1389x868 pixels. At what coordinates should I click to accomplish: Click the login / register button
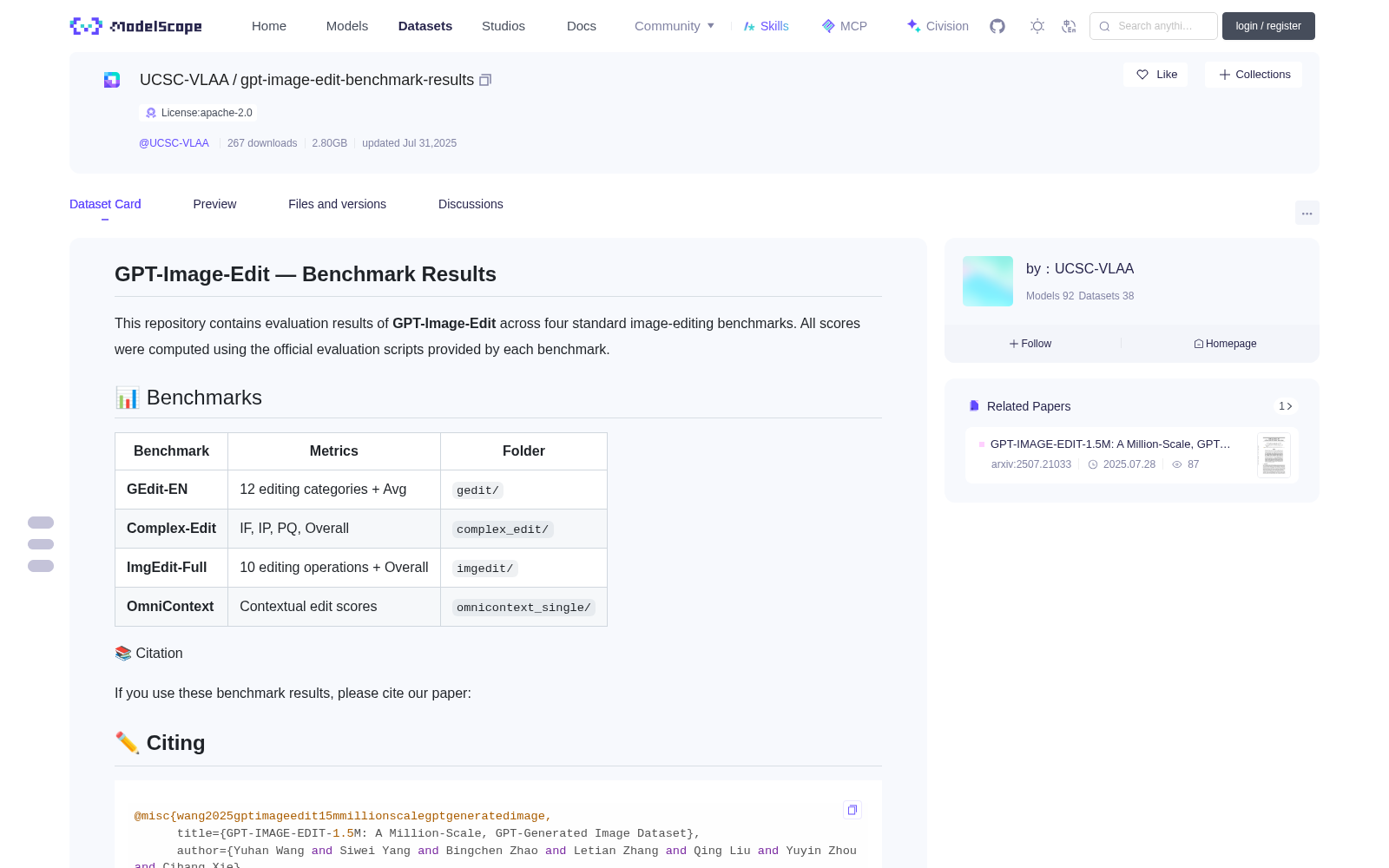(1268, 26)
